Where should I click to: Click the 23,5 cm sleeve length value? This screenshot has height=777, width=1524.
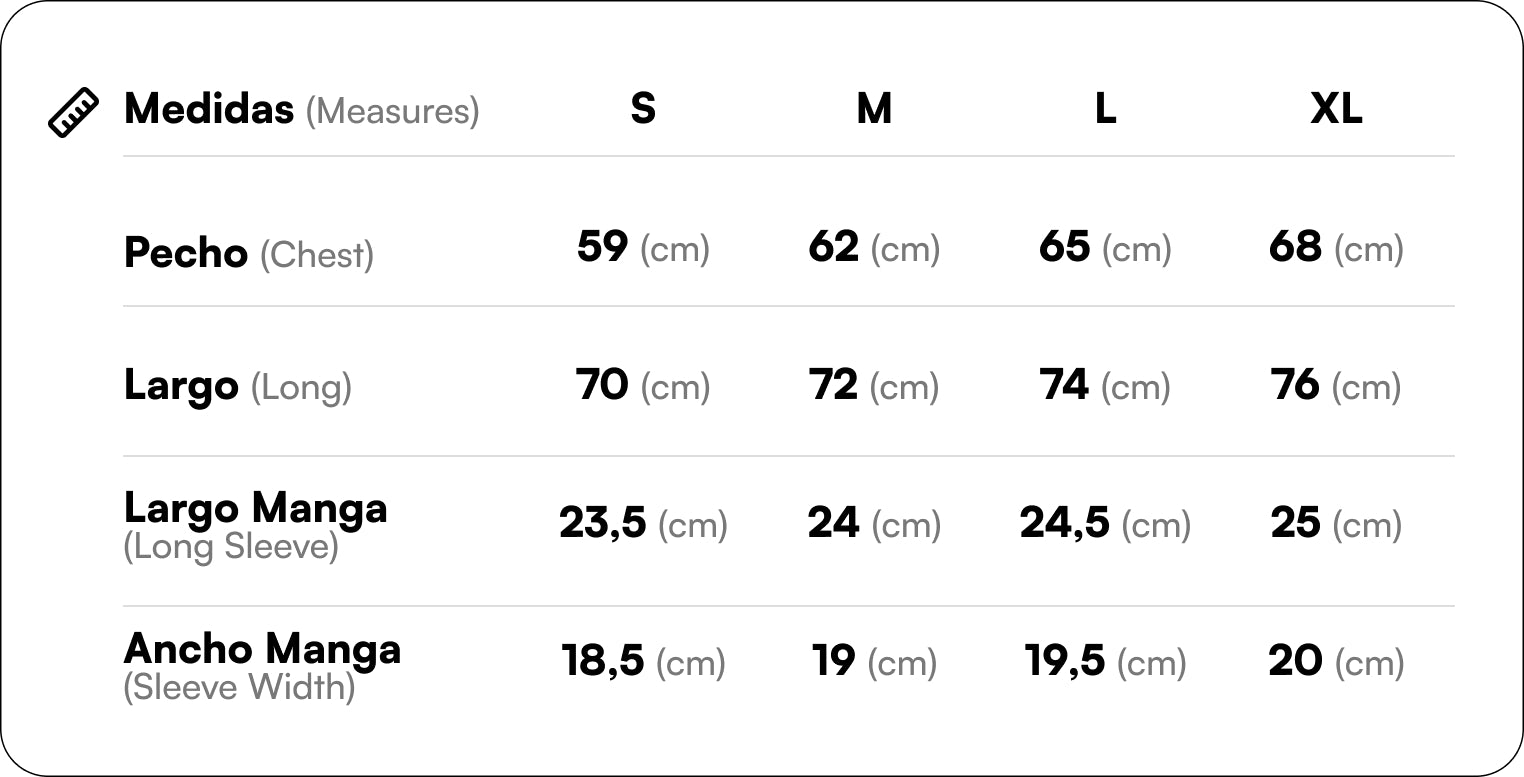pos(643,523)
